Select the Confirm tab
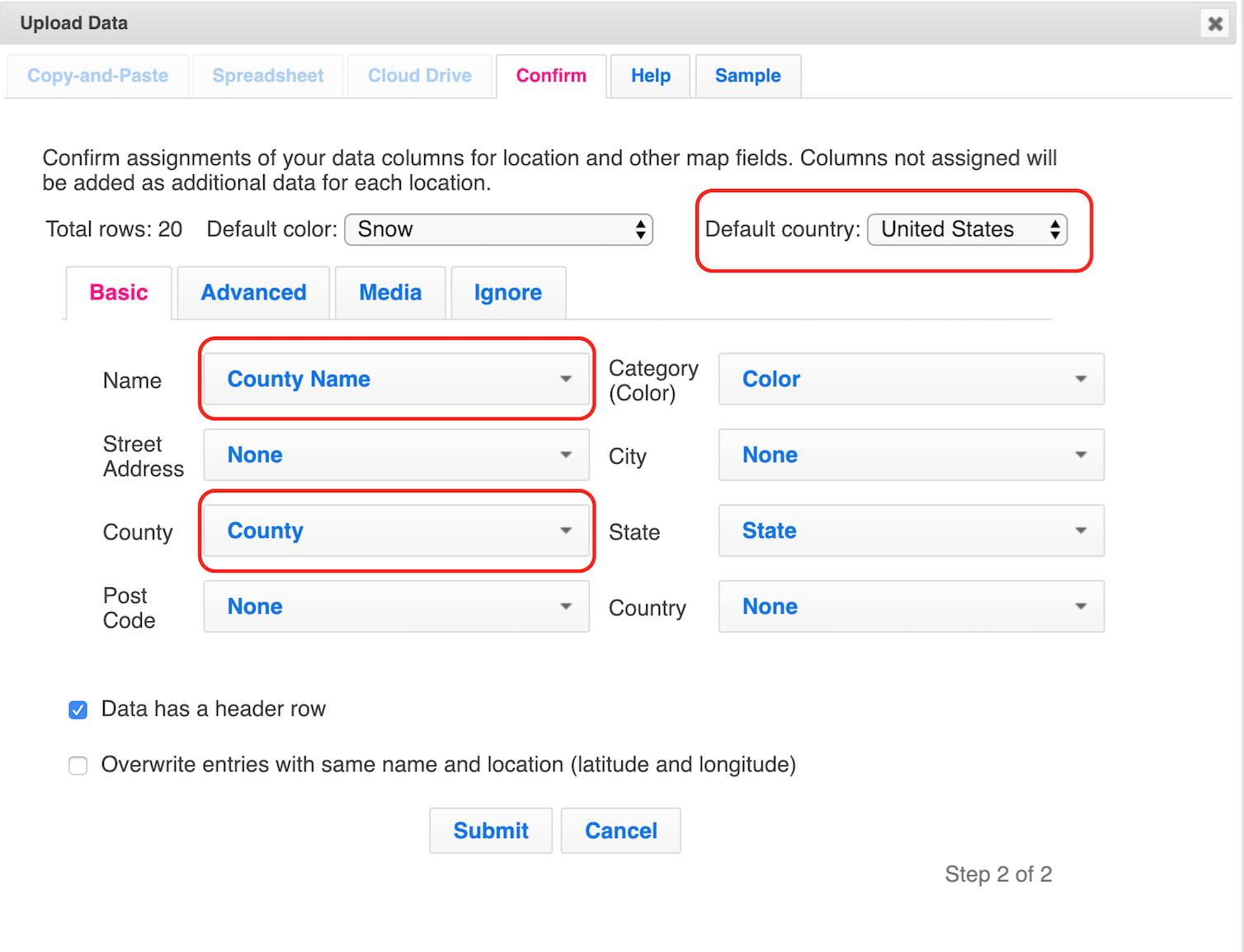Image resolution: width=1244 pixels, height=952 pixels. [x=551, y=76]
